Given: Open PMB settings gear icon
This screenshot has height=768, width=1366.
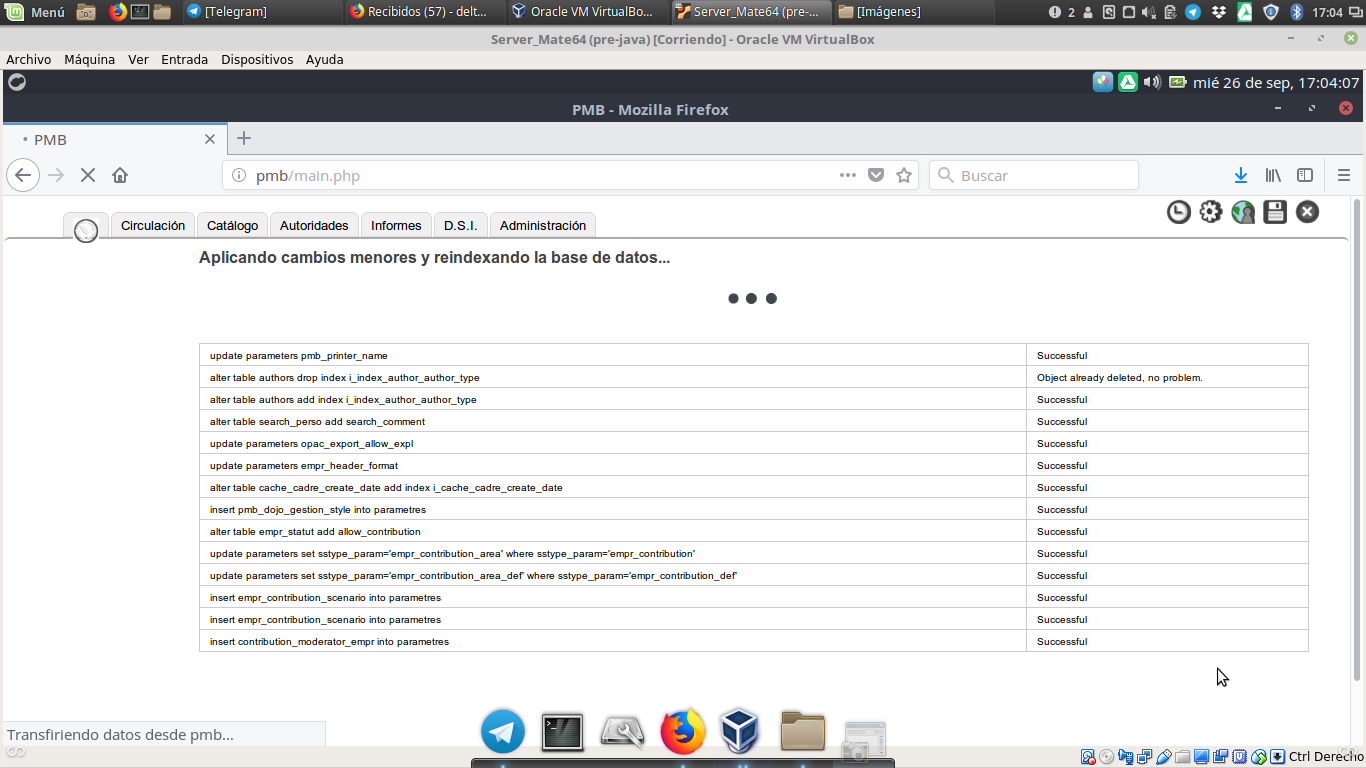Looking at the screenshot, I should click(x=1211, y=212).
